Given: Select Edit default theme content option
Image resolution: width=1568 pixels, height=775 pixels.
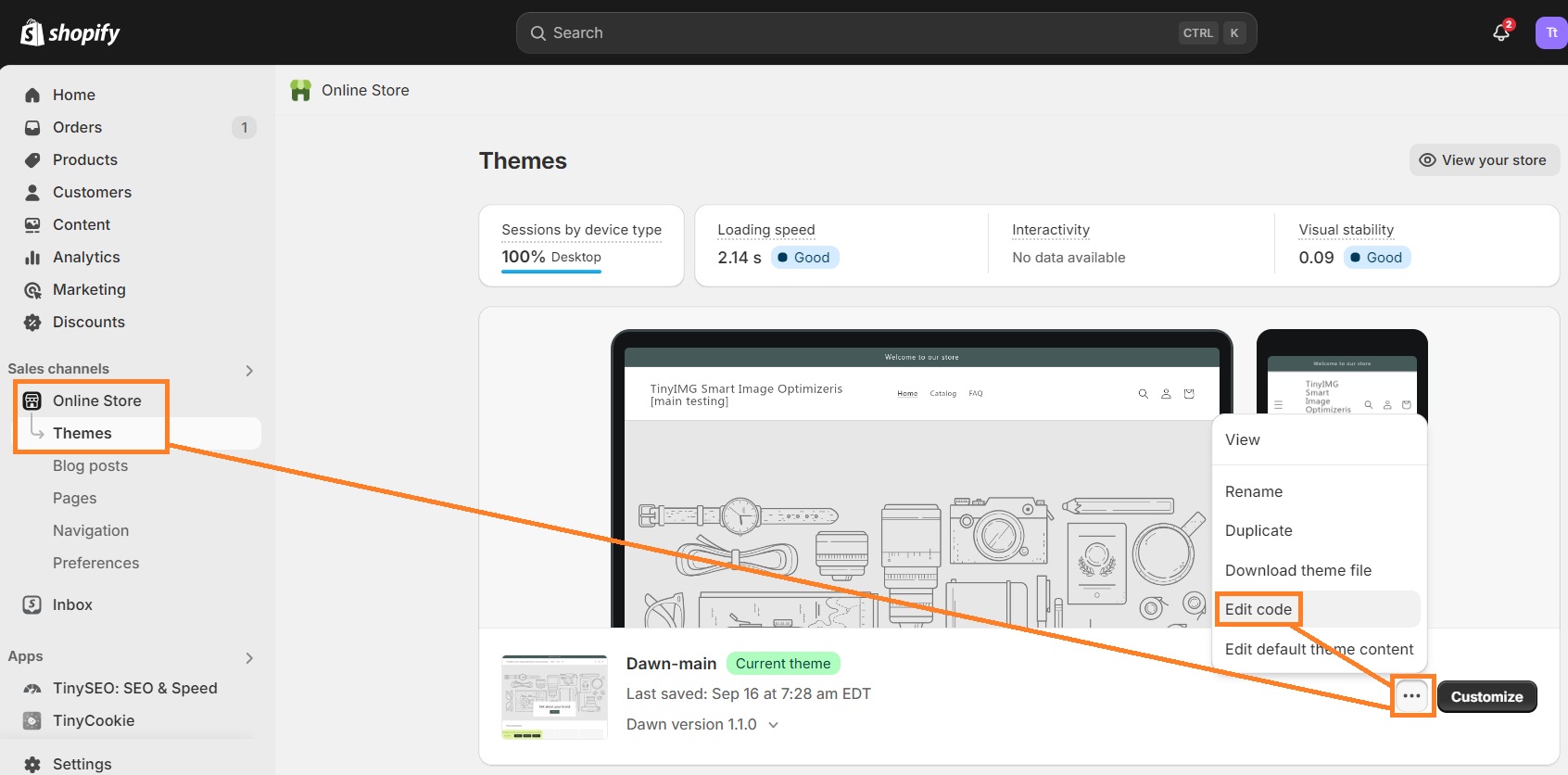Looking at the screenshot, I should click(1320, 649).
